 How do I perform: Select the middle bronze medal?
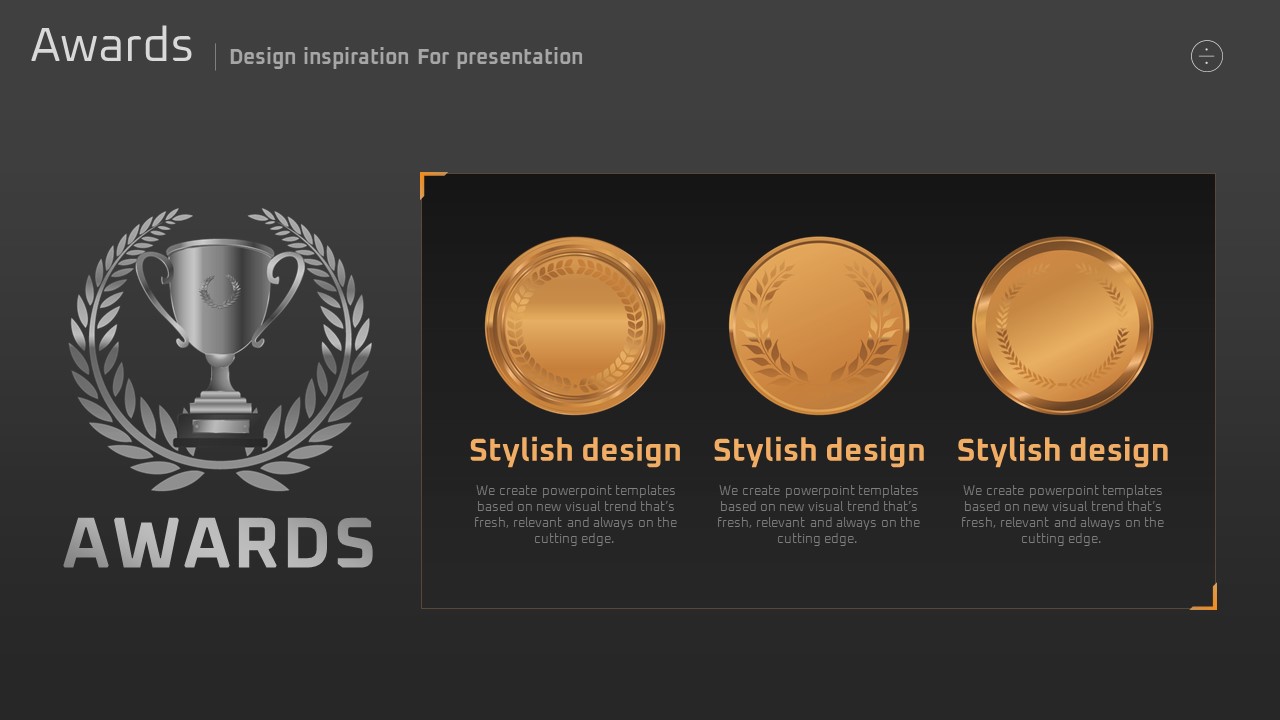tap(819, 325)
